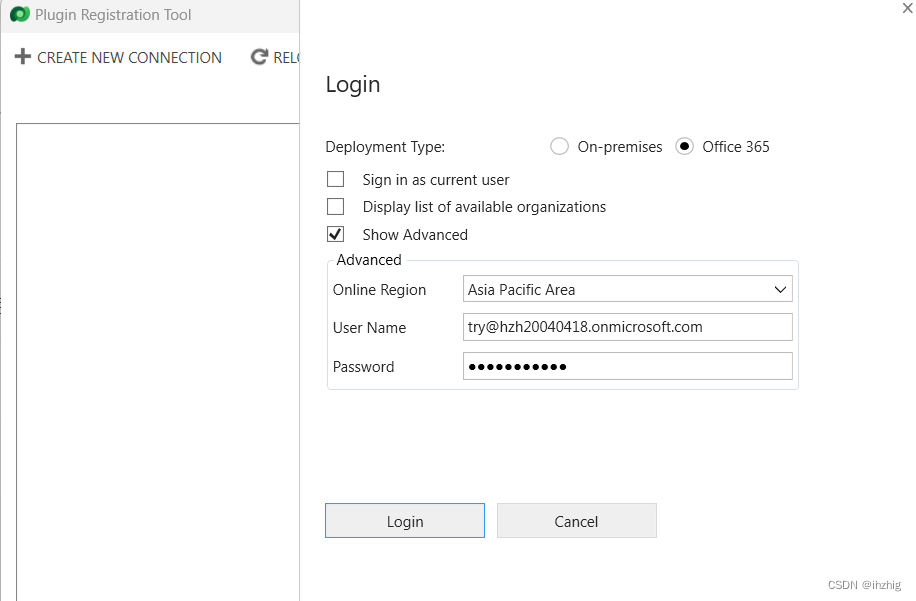Screen dimensions: 916x601
Task: Click the Deployment Type label
Action: click(385, 147)
